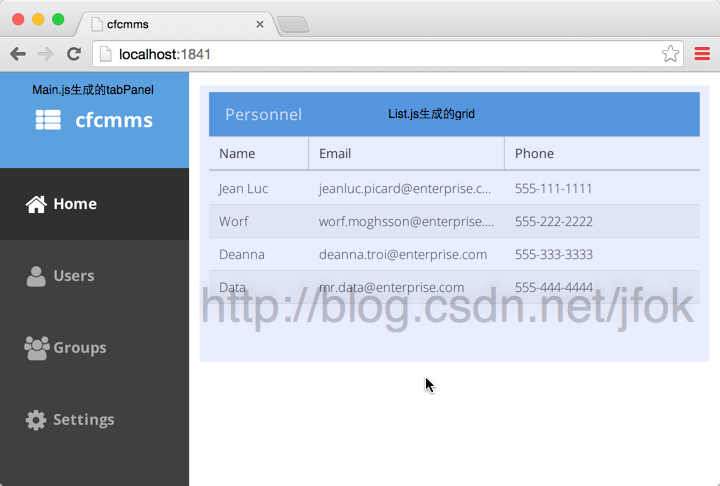Click the Personnel panel title
720x486 pixels.
pos(264,114)
